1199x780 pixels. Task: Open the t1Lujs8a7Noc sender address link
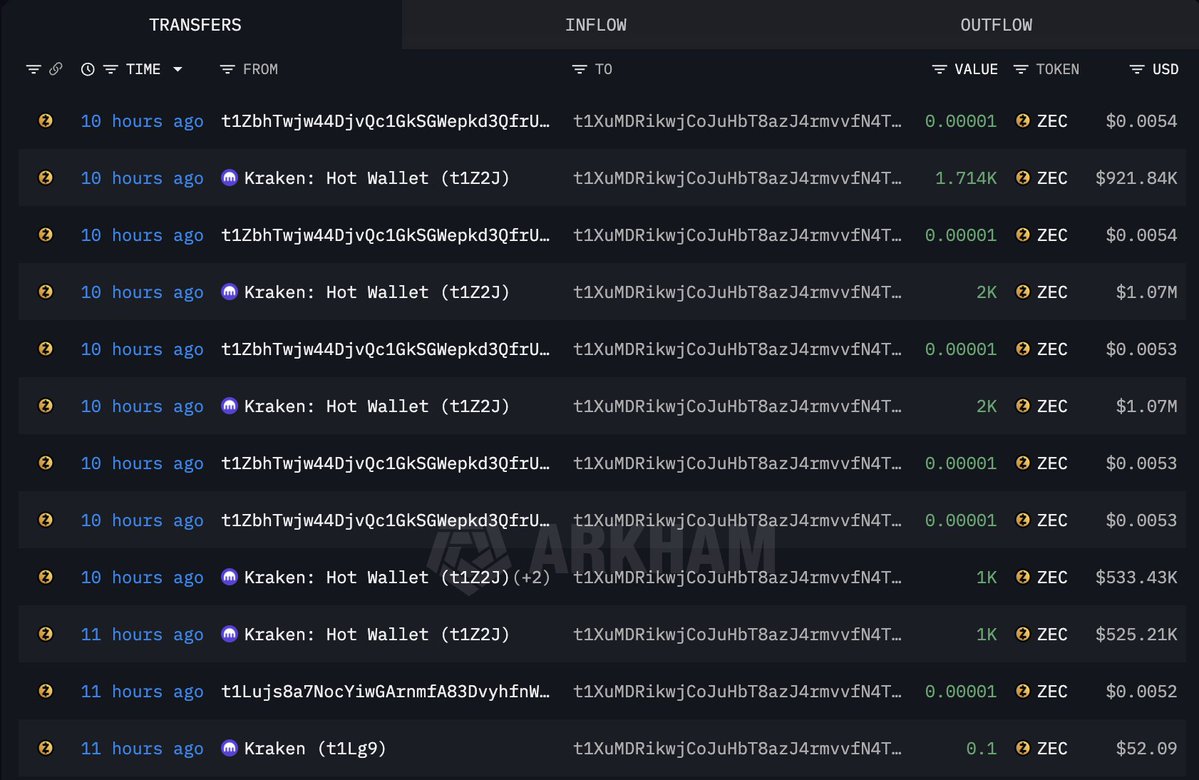click(x=385, y=691)
